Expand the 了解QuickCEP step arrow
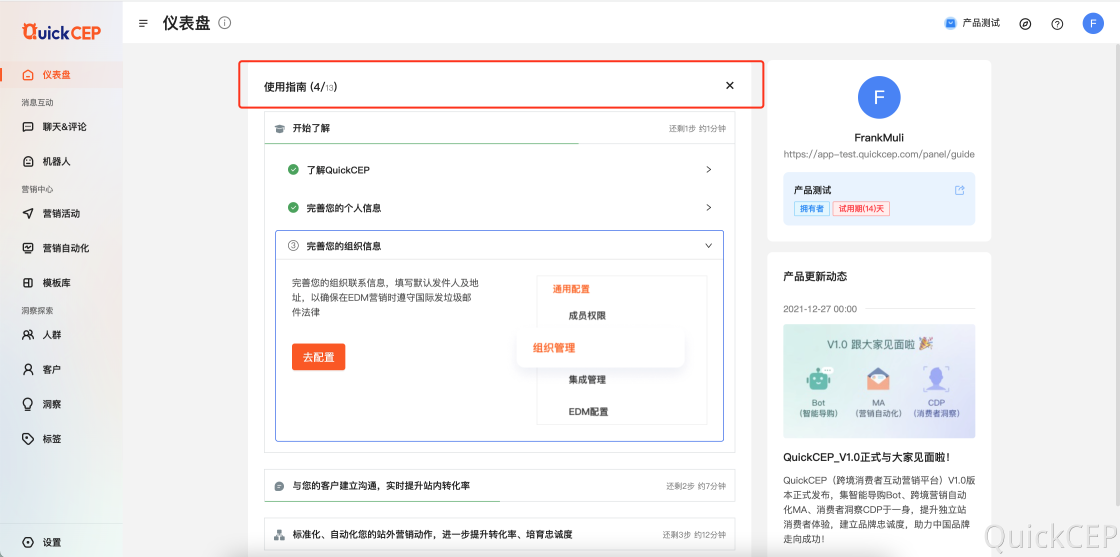Viewport: 1120px width, 557px height. [709, 170]
